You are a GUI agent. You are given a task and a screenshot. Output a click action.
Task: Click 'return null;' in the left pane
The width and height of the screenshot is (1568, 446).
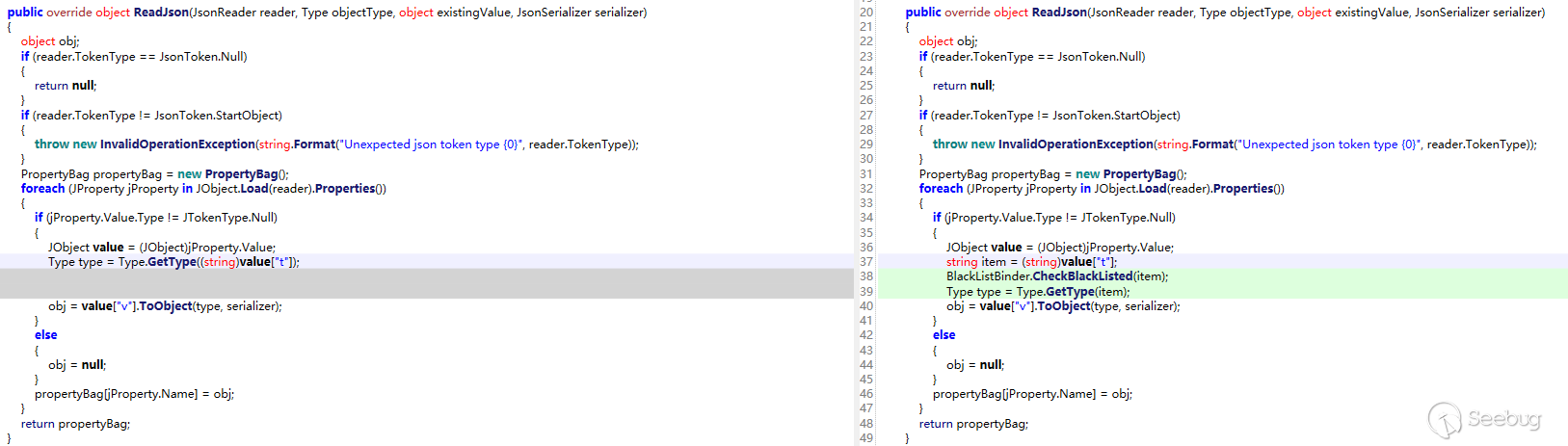[x=66, y=86]
